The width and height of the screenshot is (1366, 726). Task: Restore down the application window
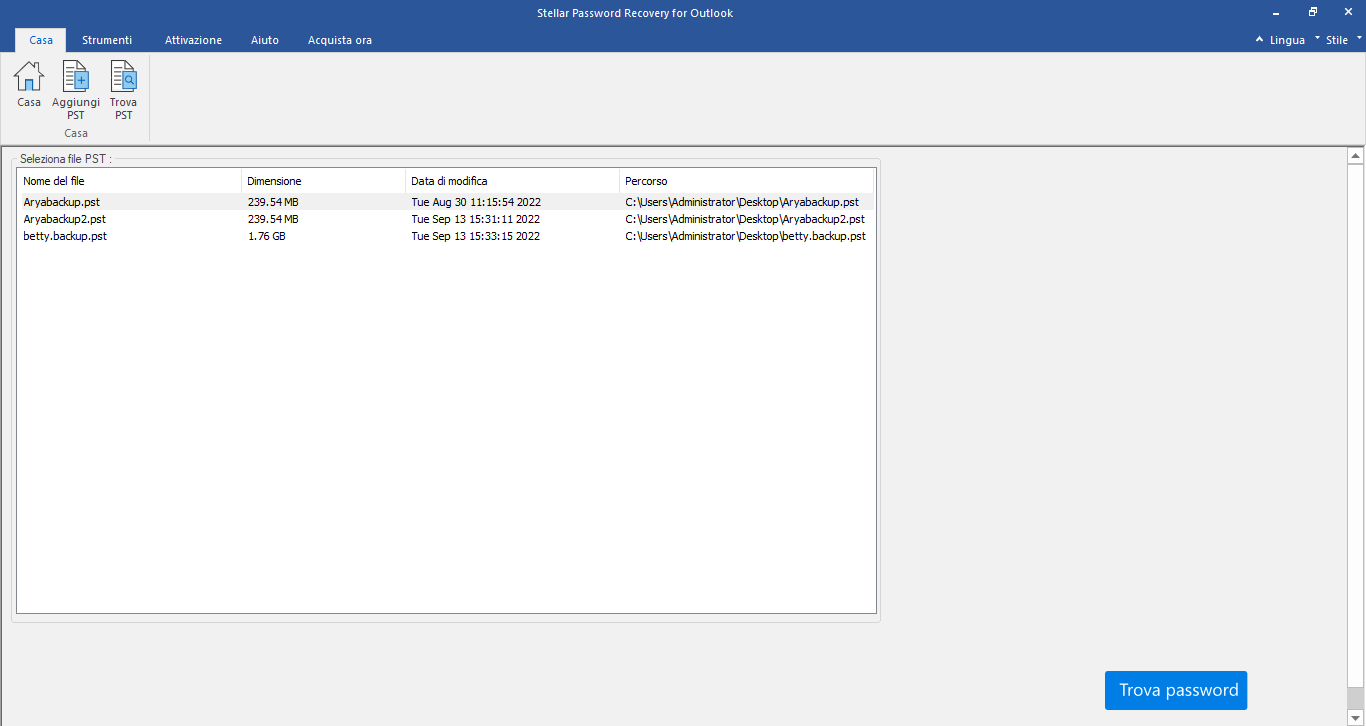[x=1313, y=13]
